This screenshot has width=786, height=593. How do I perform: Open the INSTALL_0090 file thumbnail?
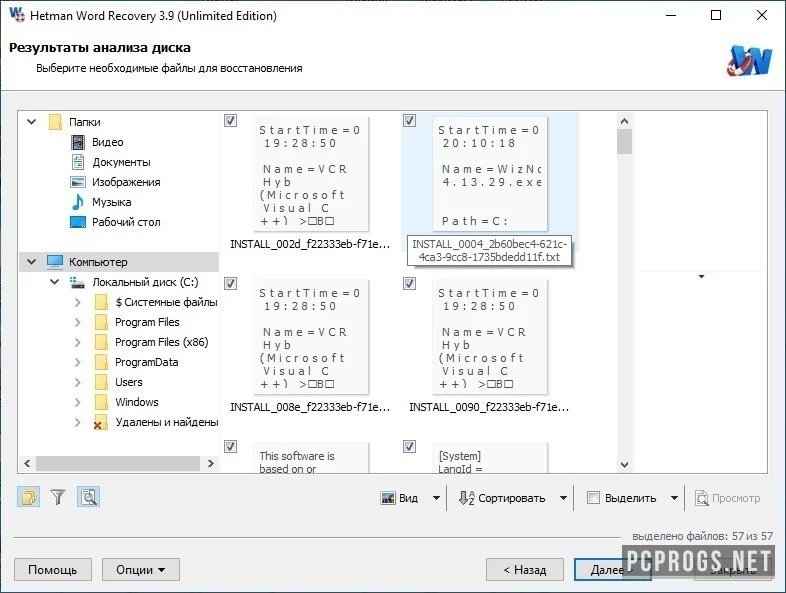tap(490, 337)
